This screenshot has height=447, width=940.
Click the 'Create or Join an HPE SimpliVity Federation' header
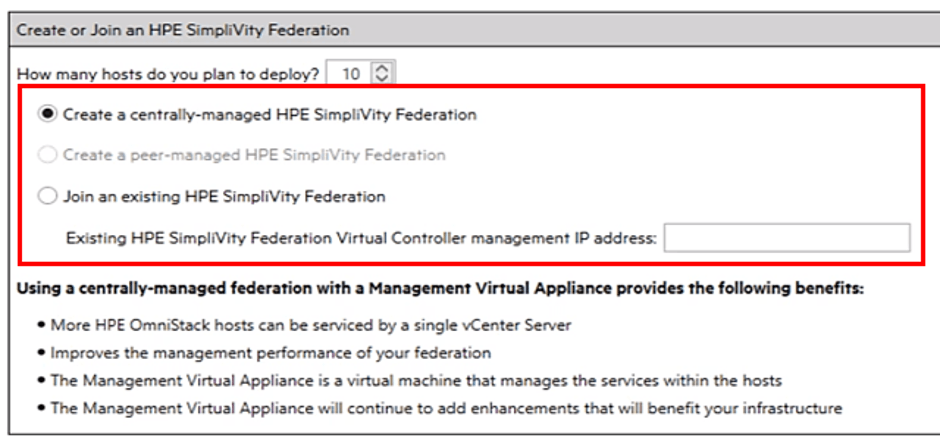point(183,30)
